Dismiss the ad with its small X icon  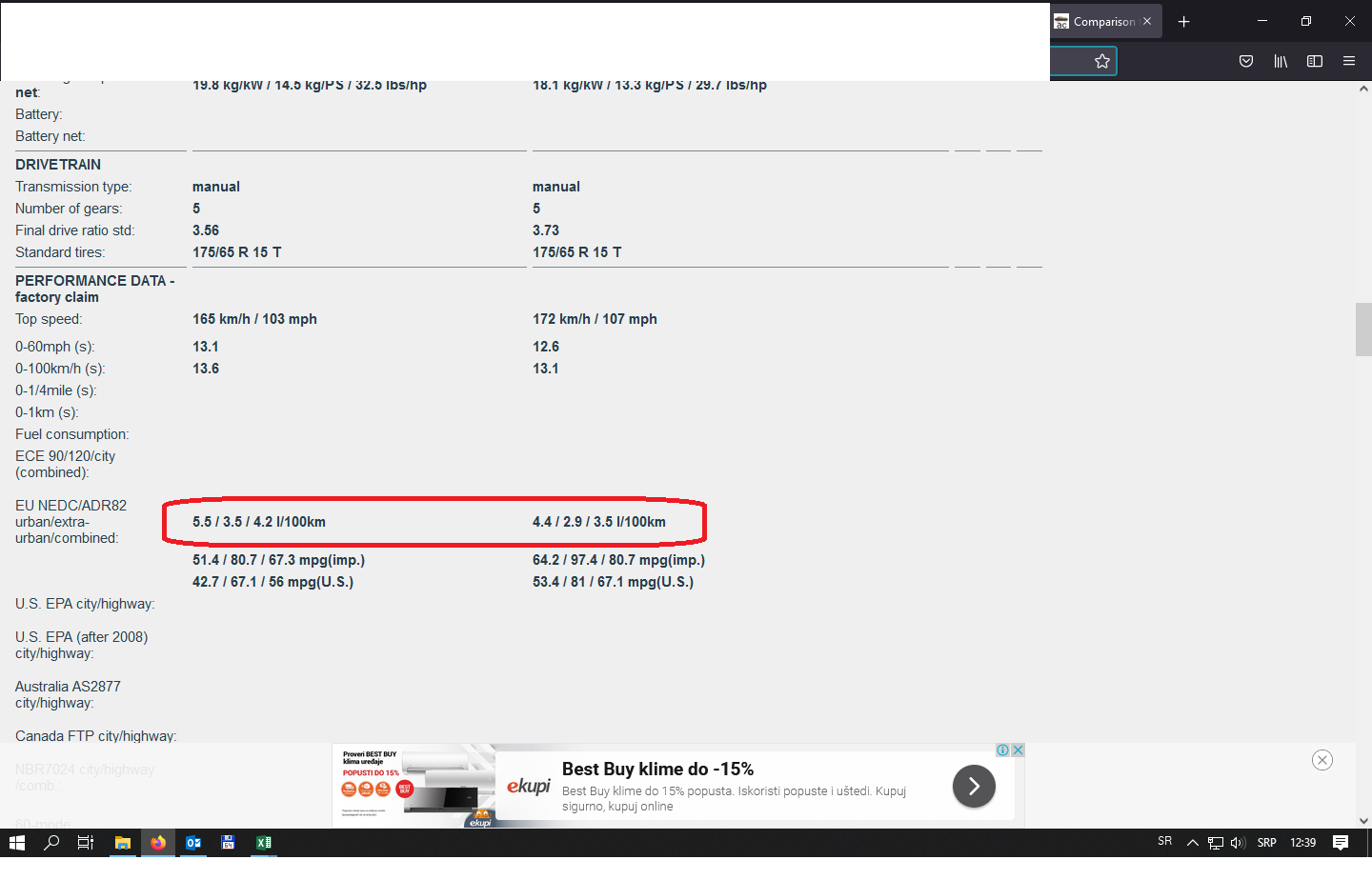pos(1018,750)
